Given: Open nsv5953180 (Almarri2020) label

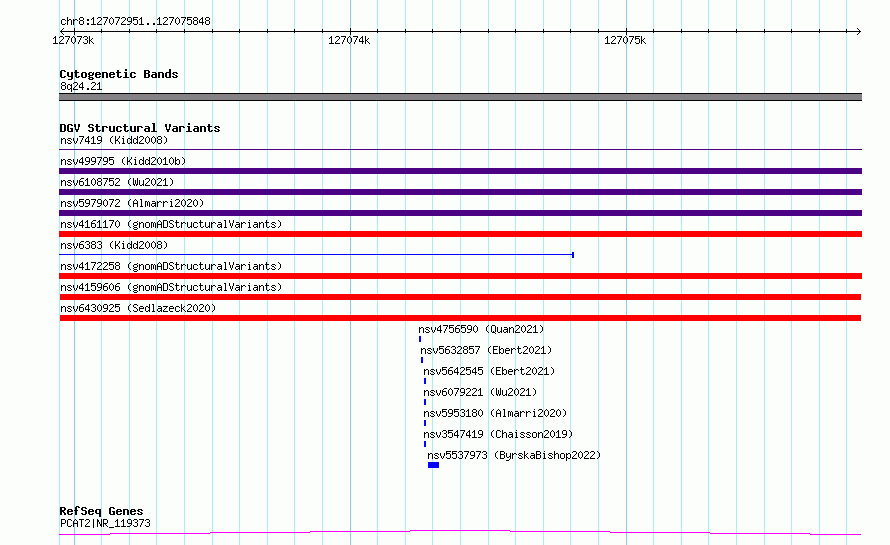Looking at the screenshot, I should (x=495, y=413).
